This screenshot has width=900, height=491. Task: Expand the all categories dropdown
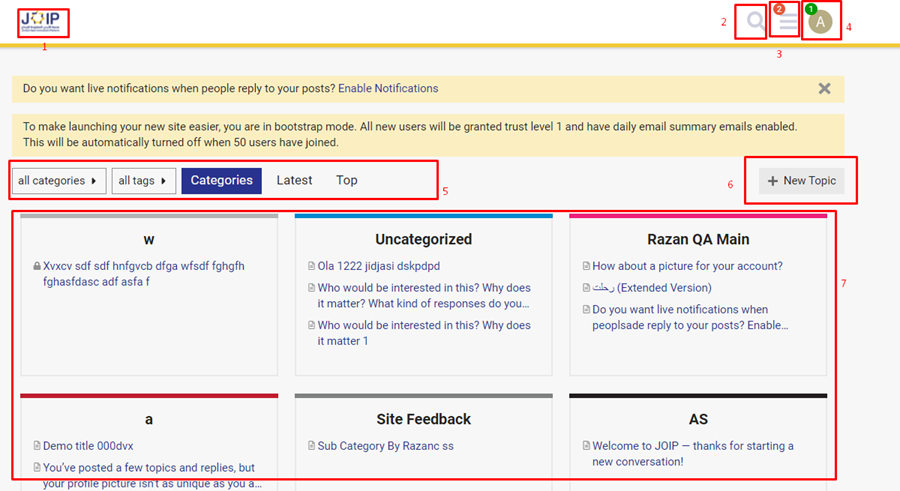point(59,181)
